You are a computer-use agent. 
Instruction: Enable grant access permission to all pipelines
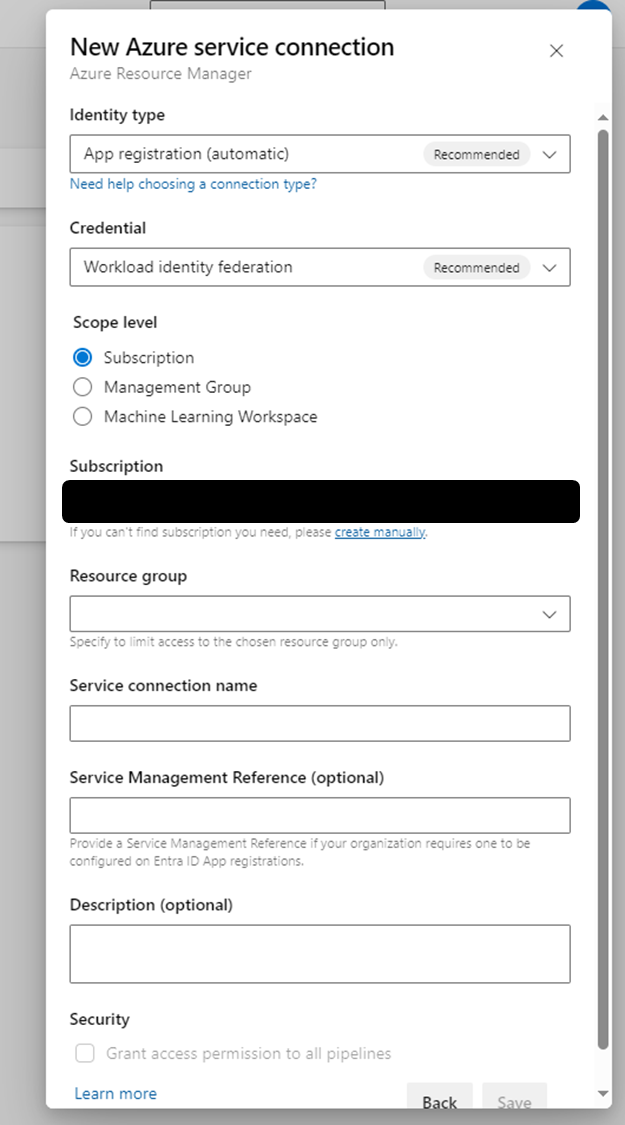pyautogui.click(x=85, y=1053)
